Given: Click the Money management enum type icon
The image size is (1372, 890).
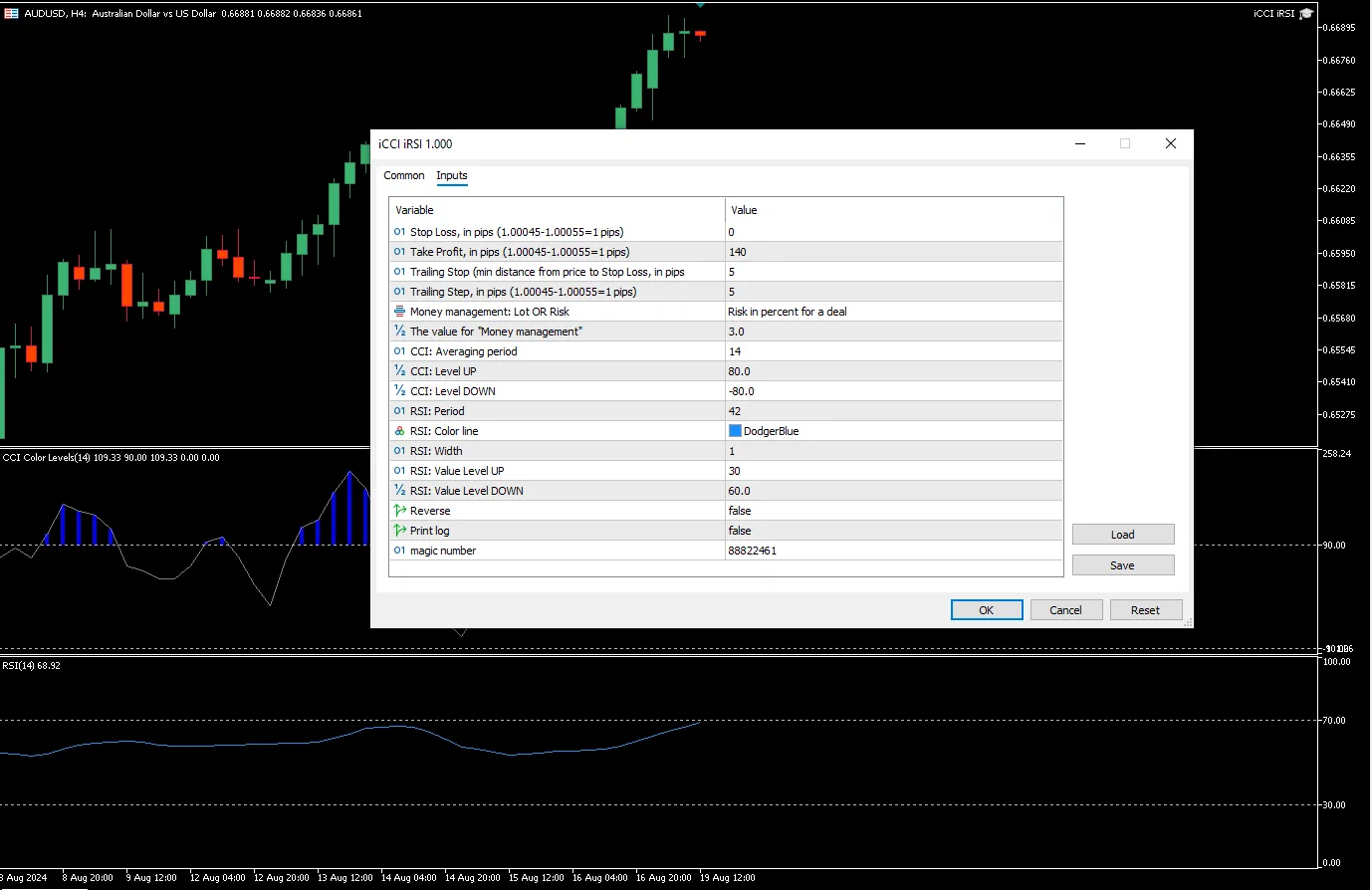Looking at the screenshot, I should [399, 312].
